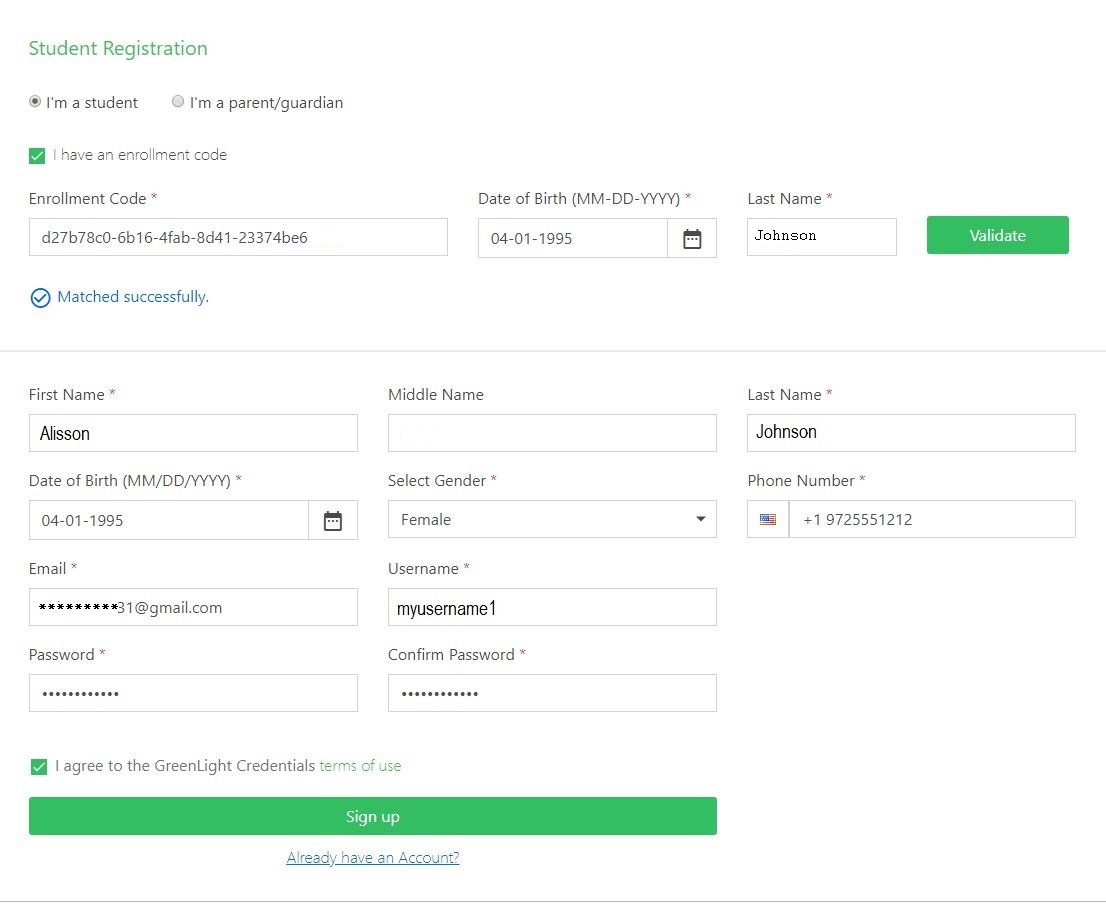This screenshot has height=905, width=1106.
Task: Click the Matched successfully checkmark icon
Action: [x=40, y=298]
